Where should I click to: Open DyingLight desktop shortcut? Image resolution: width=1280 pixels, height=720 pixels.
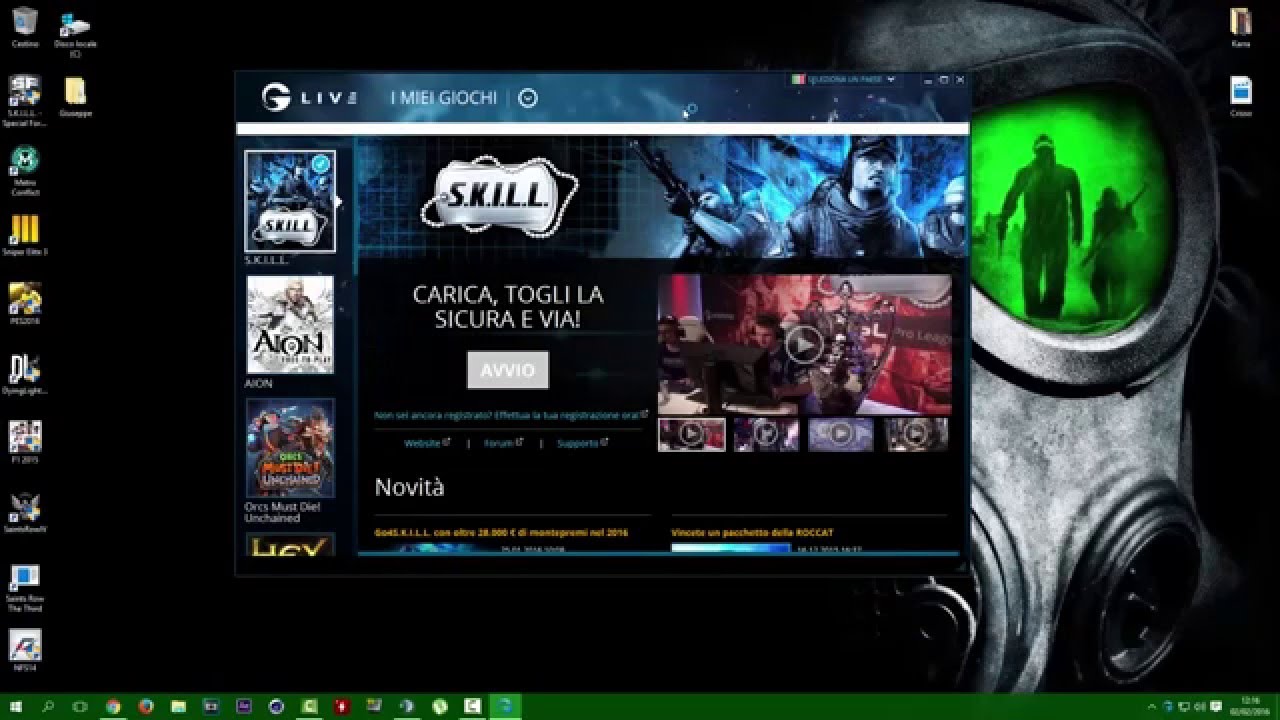pos(25,374)
